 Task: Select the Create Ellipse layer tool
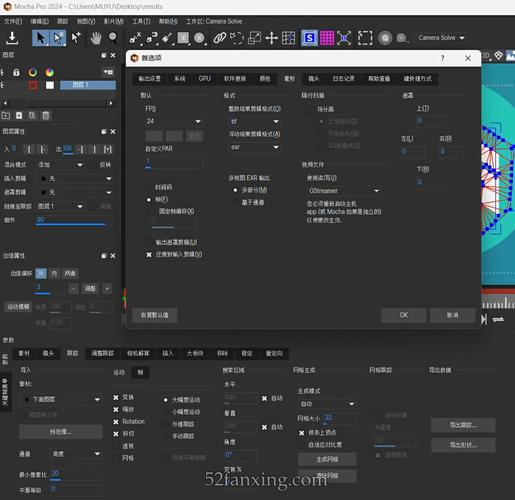200,38
